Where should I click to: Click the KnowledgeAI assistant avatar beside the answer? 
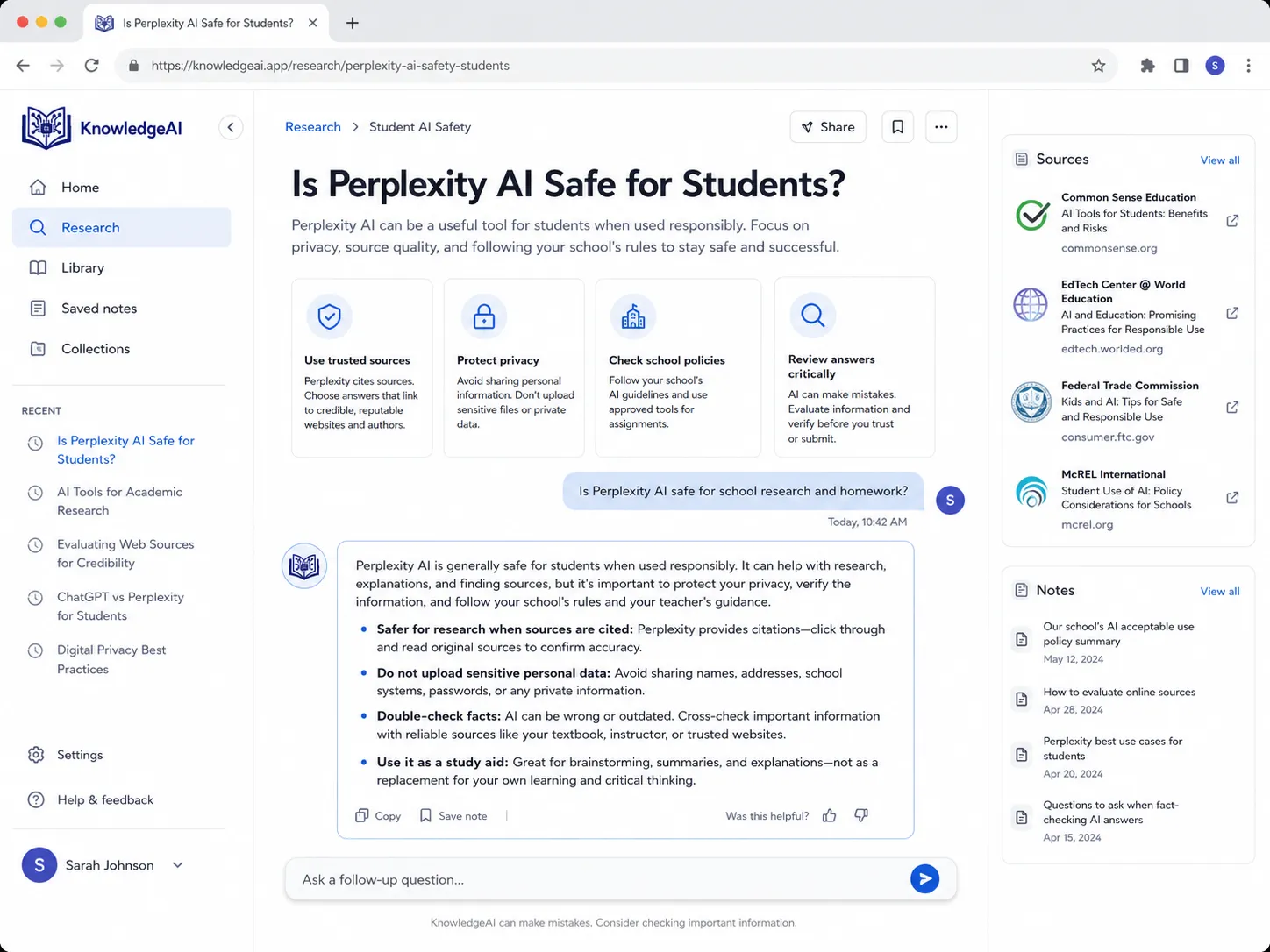pyautogui.click(x=304, y=565)
